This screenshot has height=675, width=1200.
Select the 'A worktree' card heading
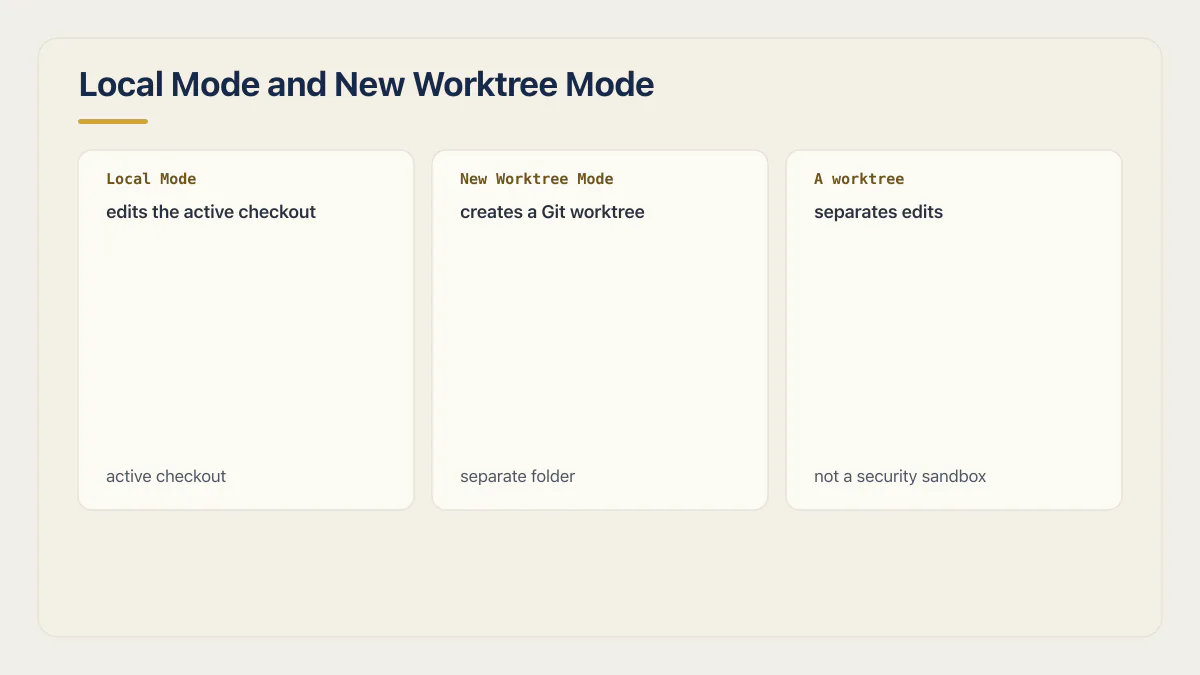[x=859, y=179]
